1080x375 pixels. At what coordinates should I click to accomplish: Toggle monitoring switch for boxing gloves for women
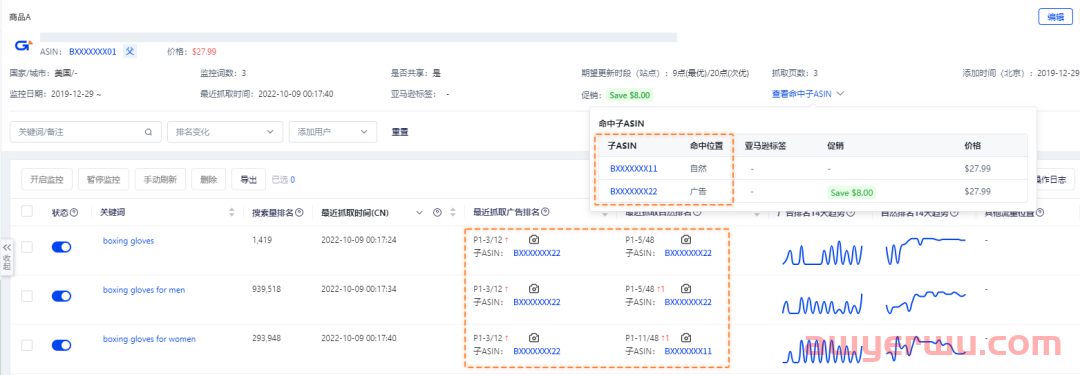pyautogui.click(x=61, y=345)
